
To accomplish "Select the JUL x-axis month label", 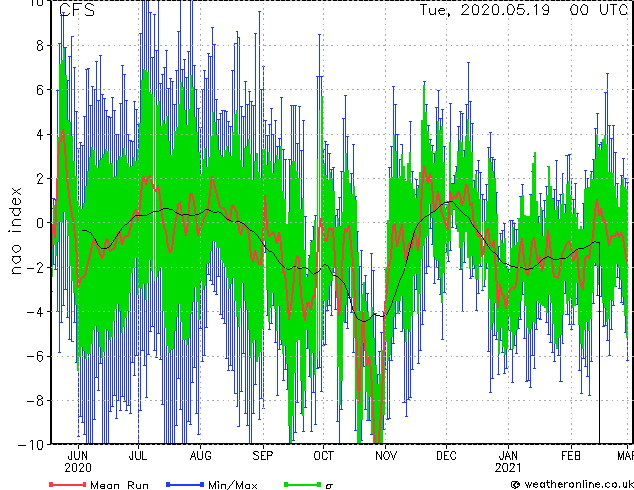I will (x=138, y=456).
